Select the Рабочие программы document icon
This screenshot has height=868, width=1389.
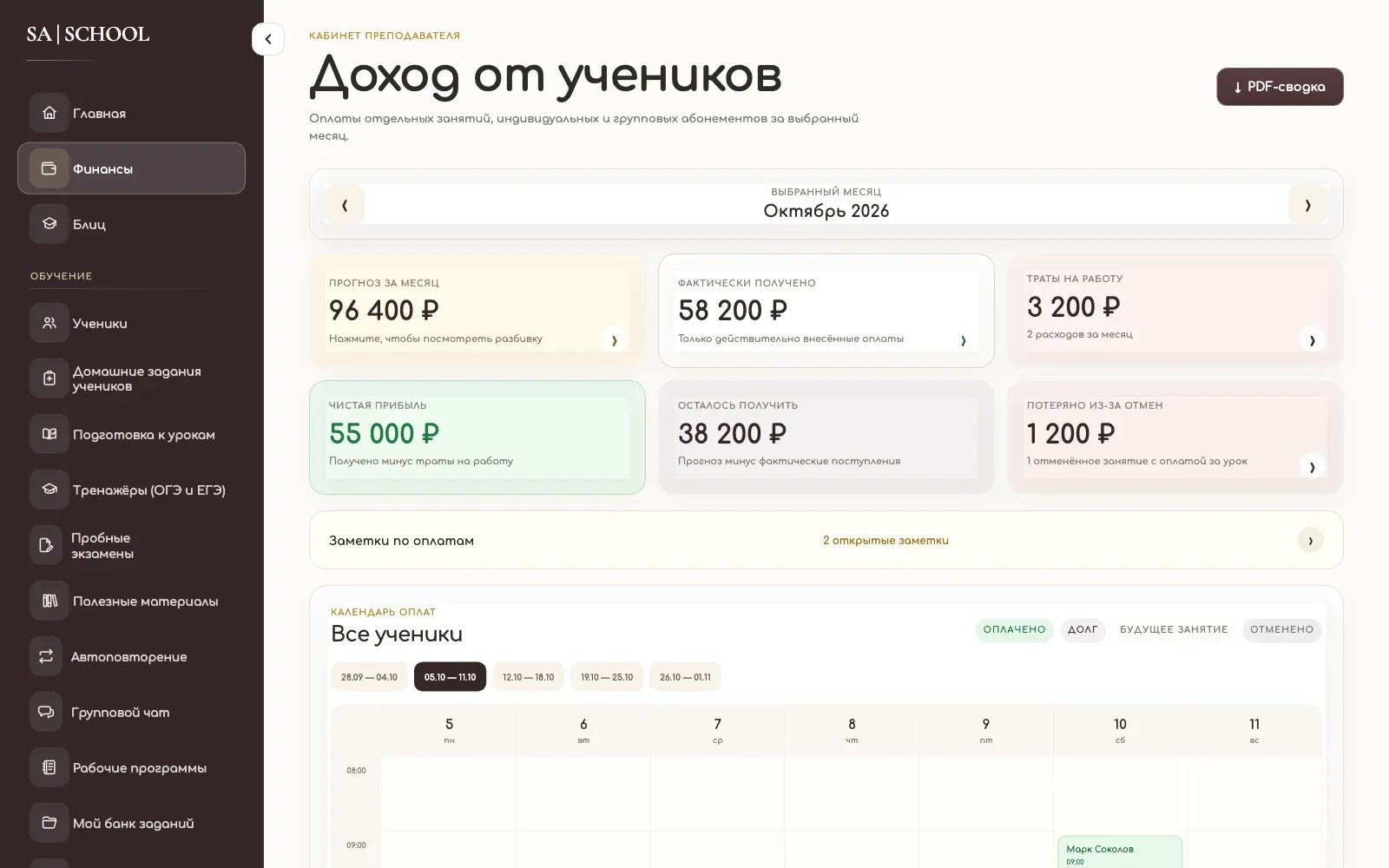[49, 767]
